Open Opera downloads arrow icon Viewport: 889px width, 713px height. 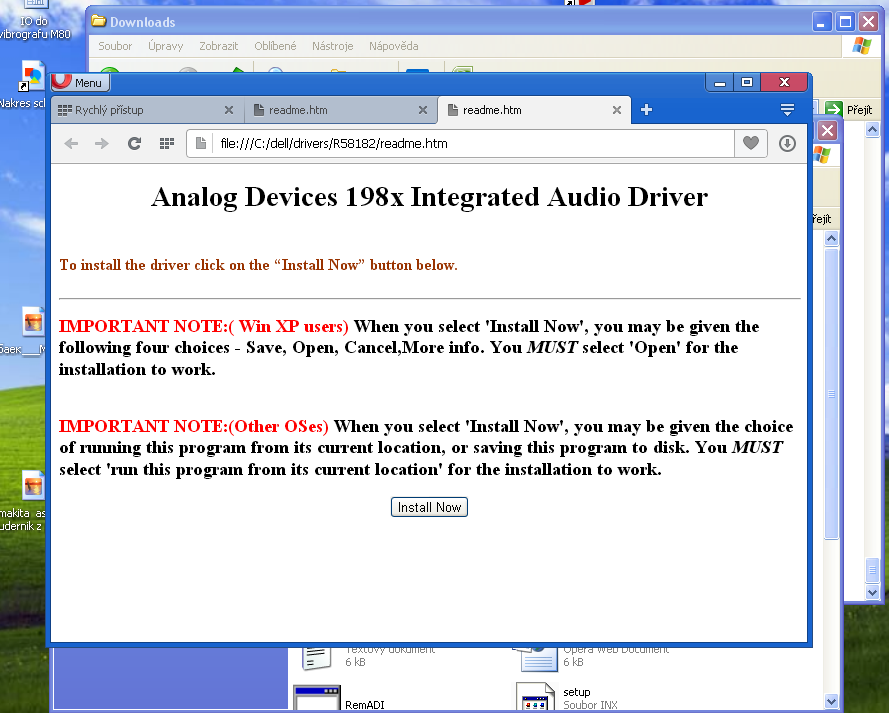[787, 143]
